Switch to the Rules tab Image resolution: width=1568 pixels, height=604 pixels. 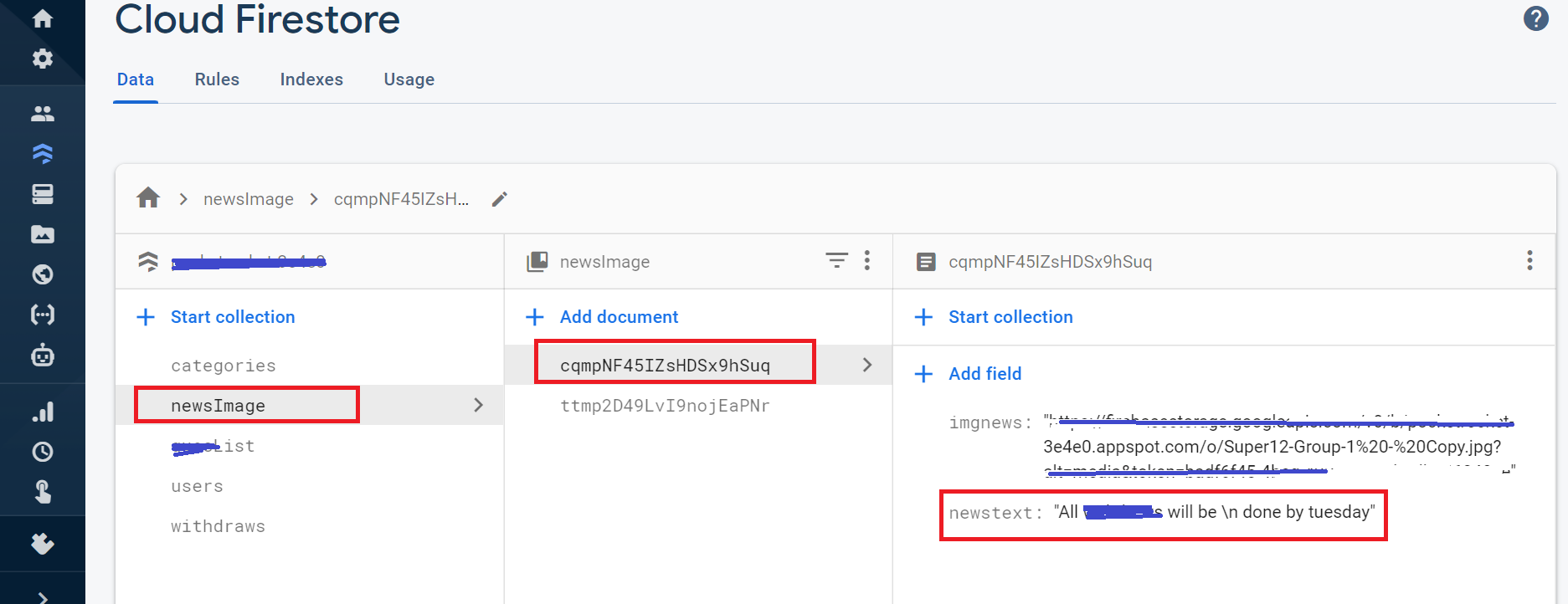click(x=217, y=79)
